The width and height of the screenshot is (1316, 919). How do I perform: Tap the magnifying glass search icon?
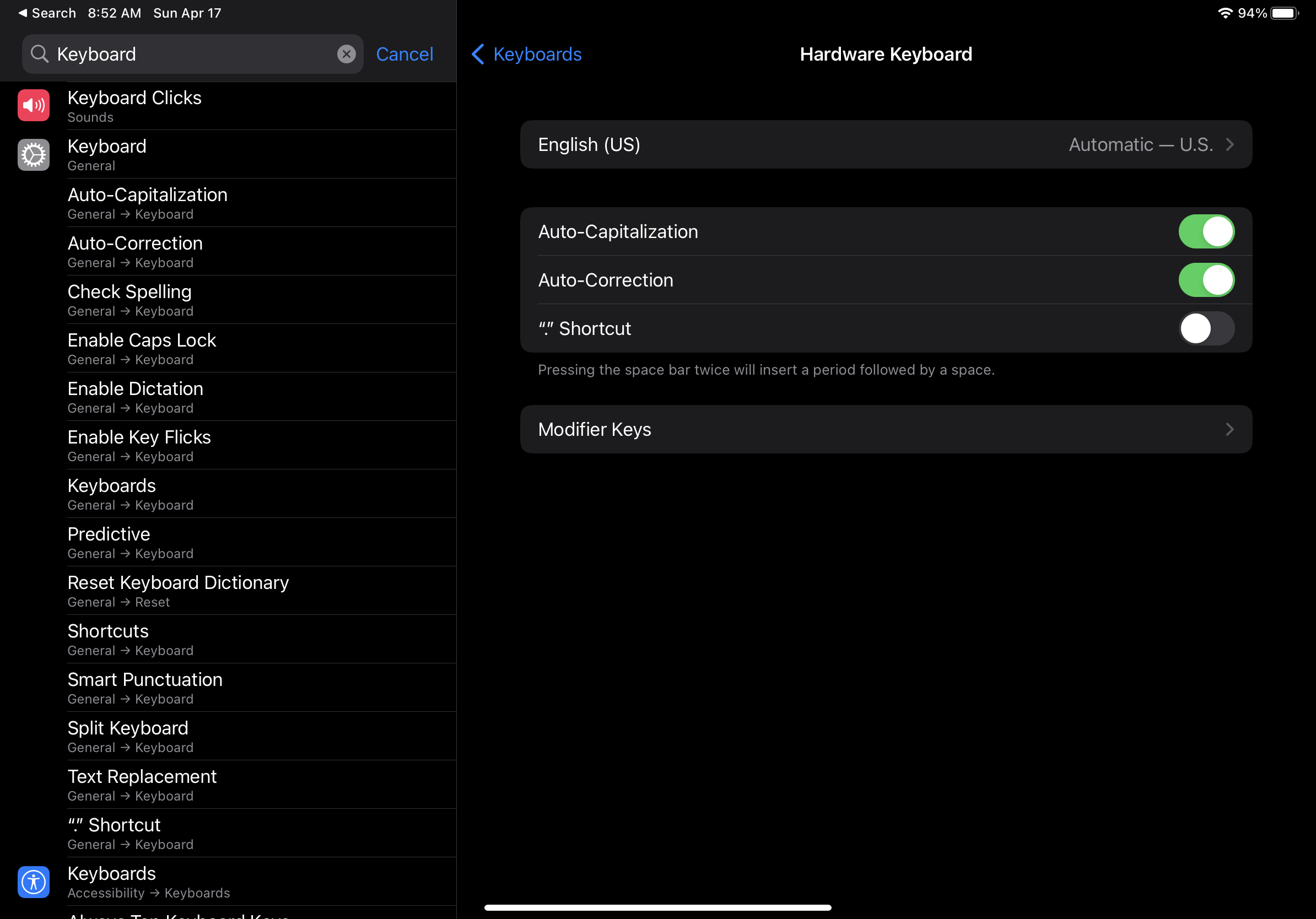(x=39, y=54)
